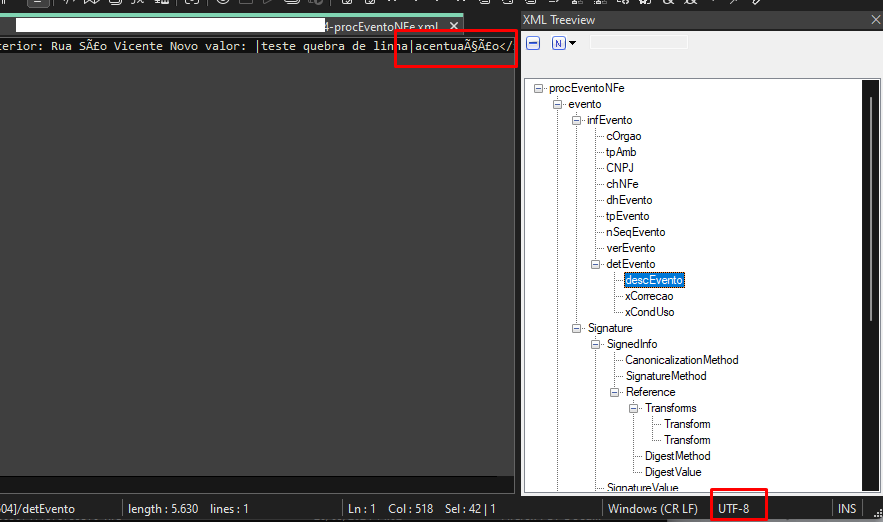Viewport: 883px width, 522px height.
Task: Toggle the INS insert mode indicator
Action: pyautogui.click(x=846, y=509)
